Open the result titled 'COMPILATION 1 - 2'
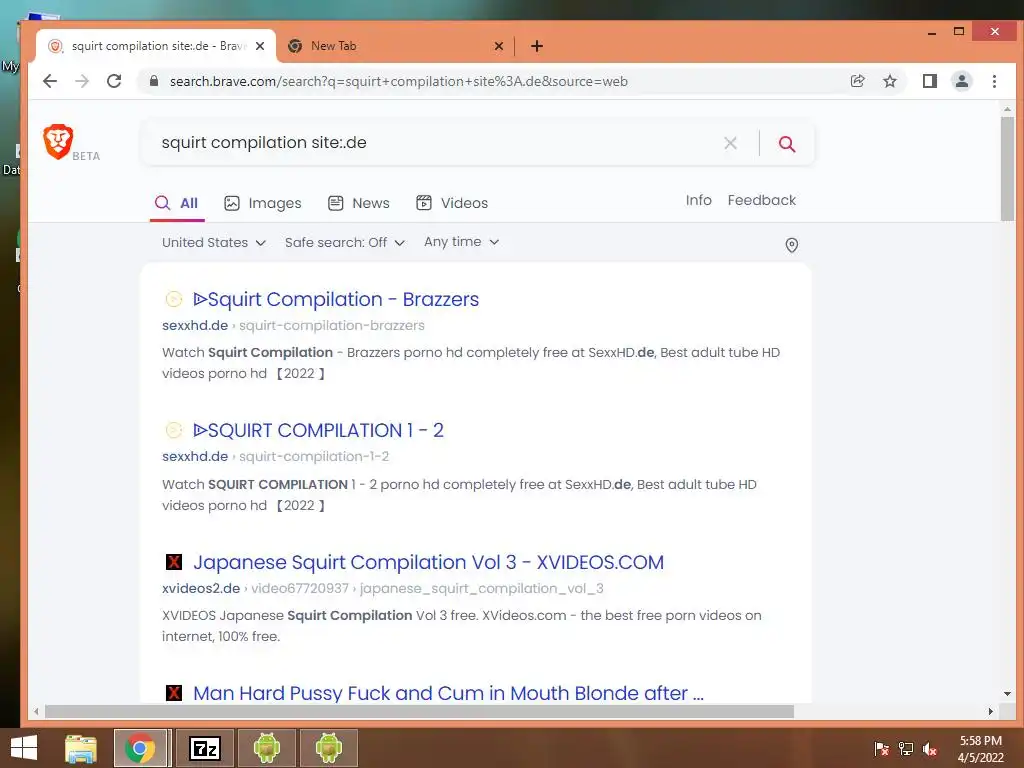This screenshot has width=1024, height=768. click(318, 430)
